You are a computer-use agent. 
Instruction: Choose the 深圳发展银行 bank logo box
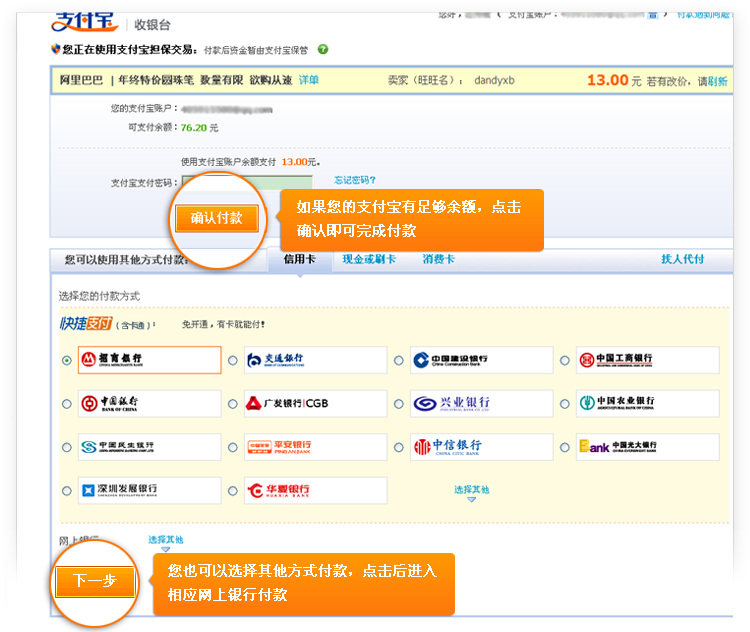(x=150, y=490)
